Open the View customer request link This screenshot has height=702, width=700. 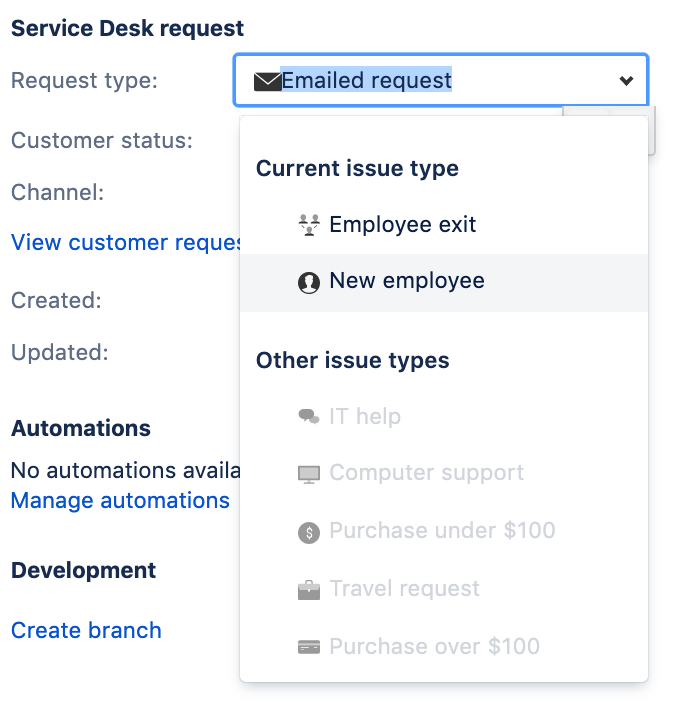pos(125,243)
